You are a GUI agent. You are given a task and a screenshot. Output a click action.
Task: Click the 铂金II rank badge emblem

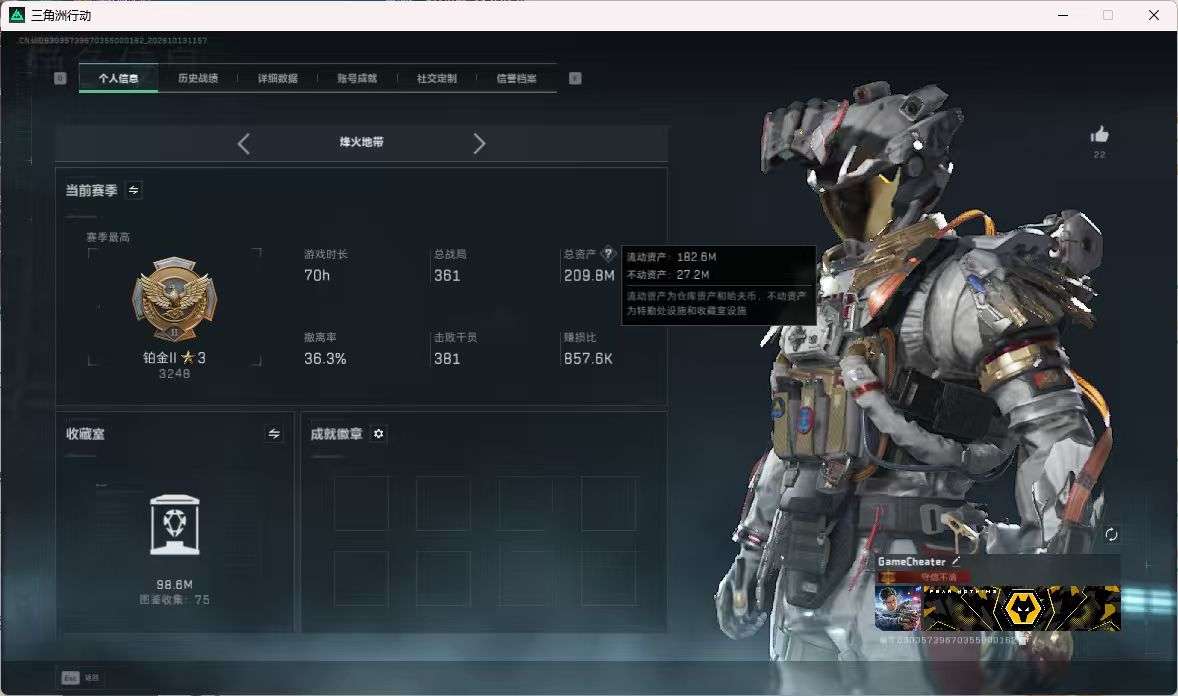click(x=174, y=299)
